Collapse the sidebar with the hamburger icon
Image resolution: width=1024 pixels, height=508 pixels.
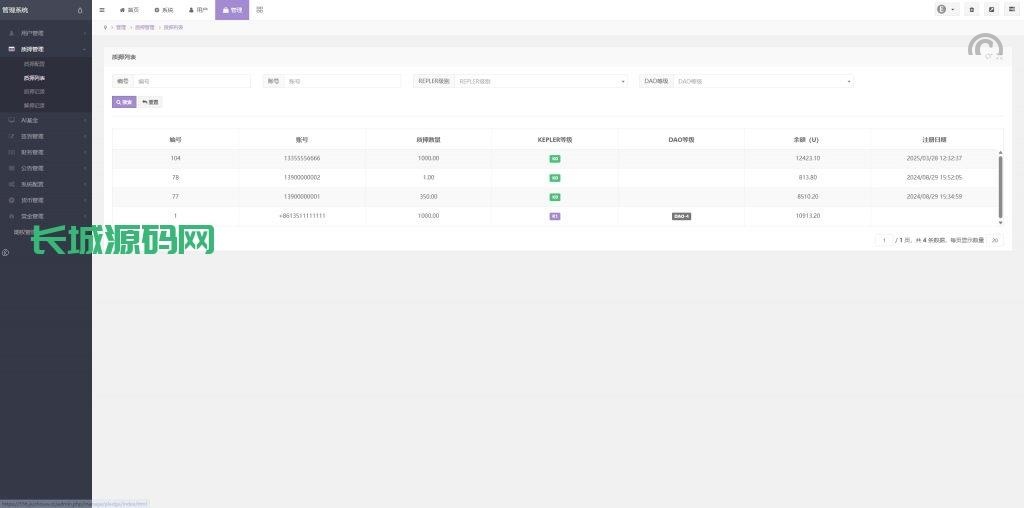click(x=102, y=10)
